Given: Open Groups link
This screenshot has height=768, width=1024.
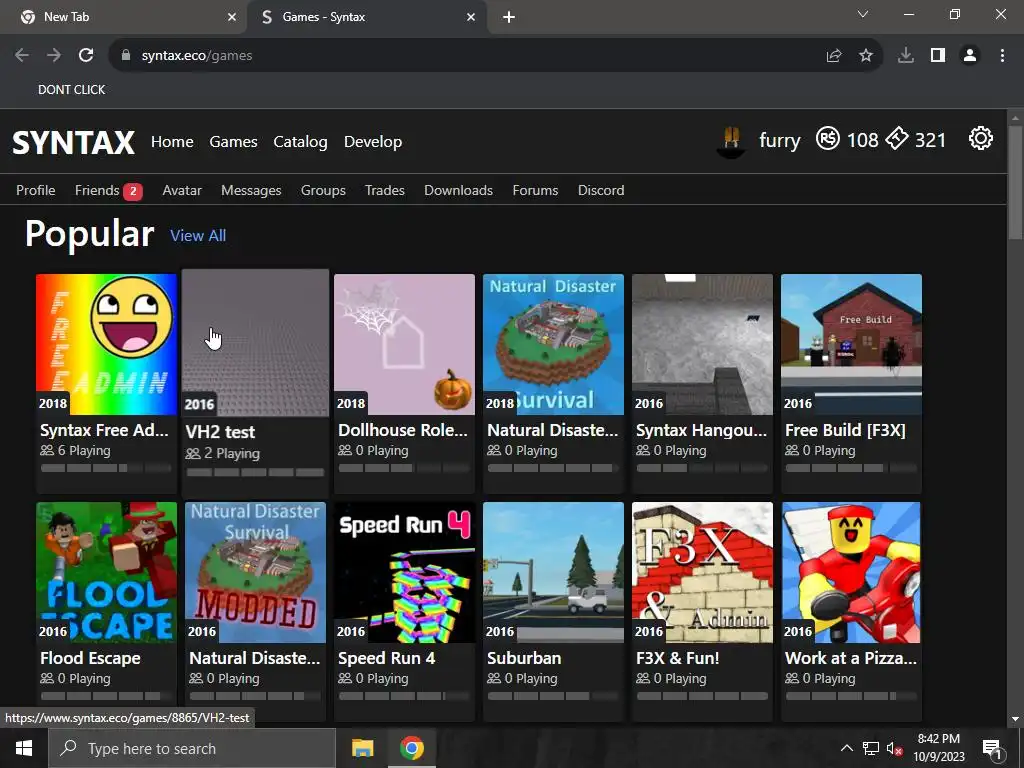Looking at the screenshot, I should (323, 190).
